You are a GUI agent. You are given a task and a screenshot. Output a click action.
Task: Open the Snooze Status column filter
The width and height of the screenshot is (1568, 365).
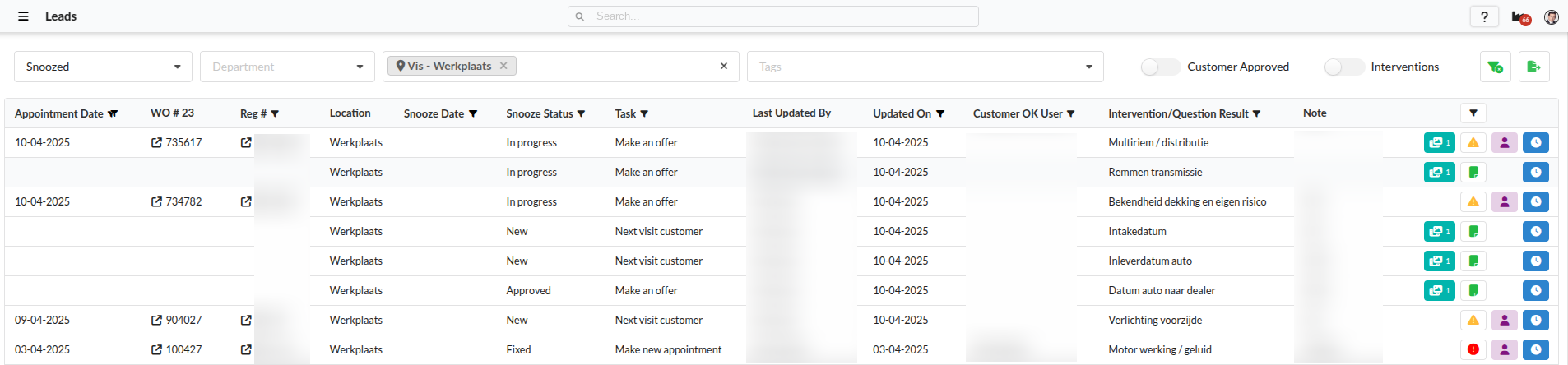pos(581,114)
